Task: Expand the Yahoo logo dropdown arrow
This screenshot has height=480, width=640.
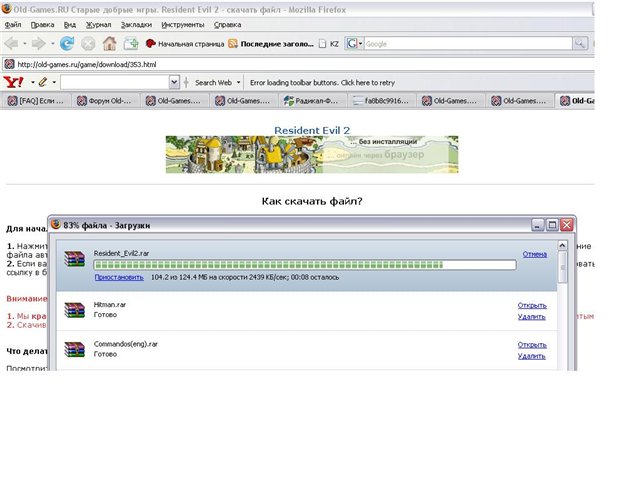Action: (32, 82)
